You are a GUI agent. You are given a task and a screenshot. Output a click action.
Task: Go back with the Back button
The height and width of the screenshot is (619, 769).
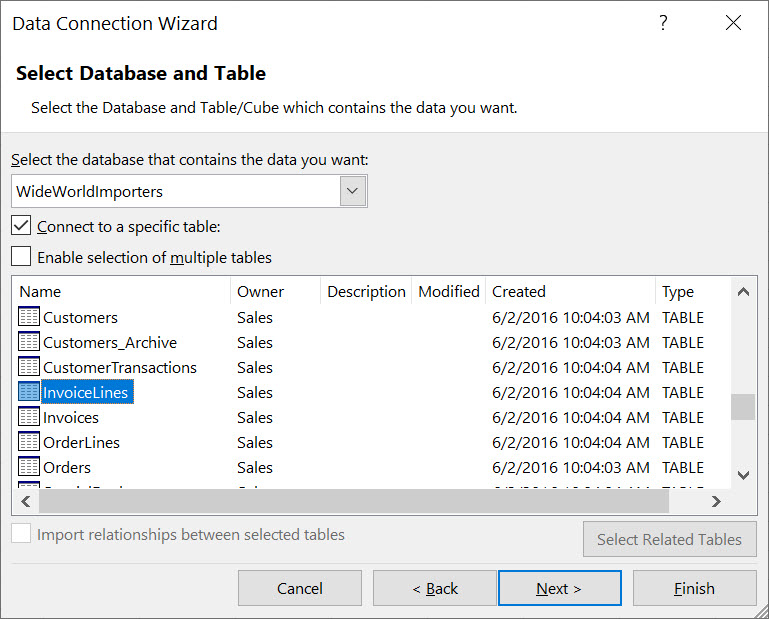(435, 588)
